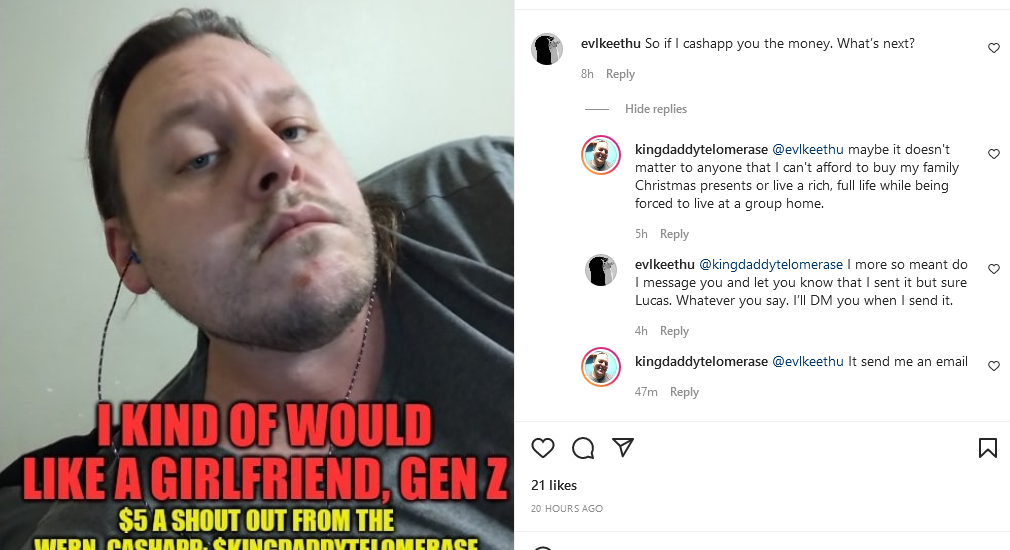Like evlkeethu's 'Whatever you say' reply

994,269
